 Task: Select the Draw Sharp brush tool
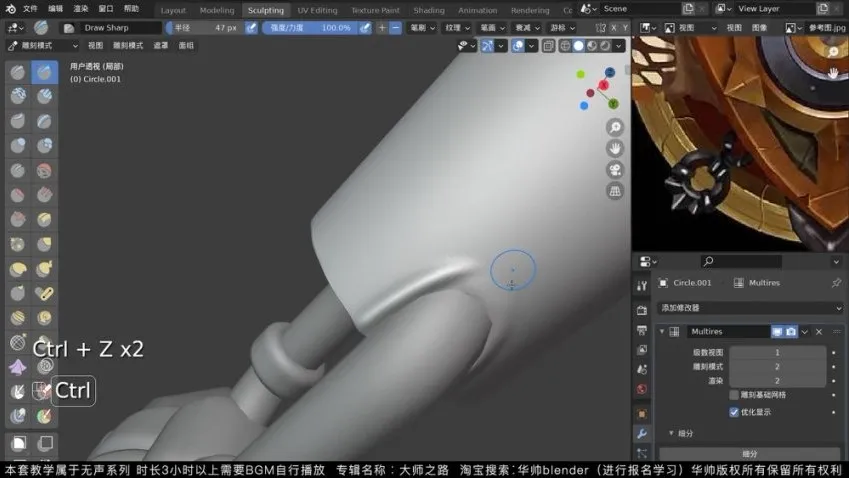44,71
